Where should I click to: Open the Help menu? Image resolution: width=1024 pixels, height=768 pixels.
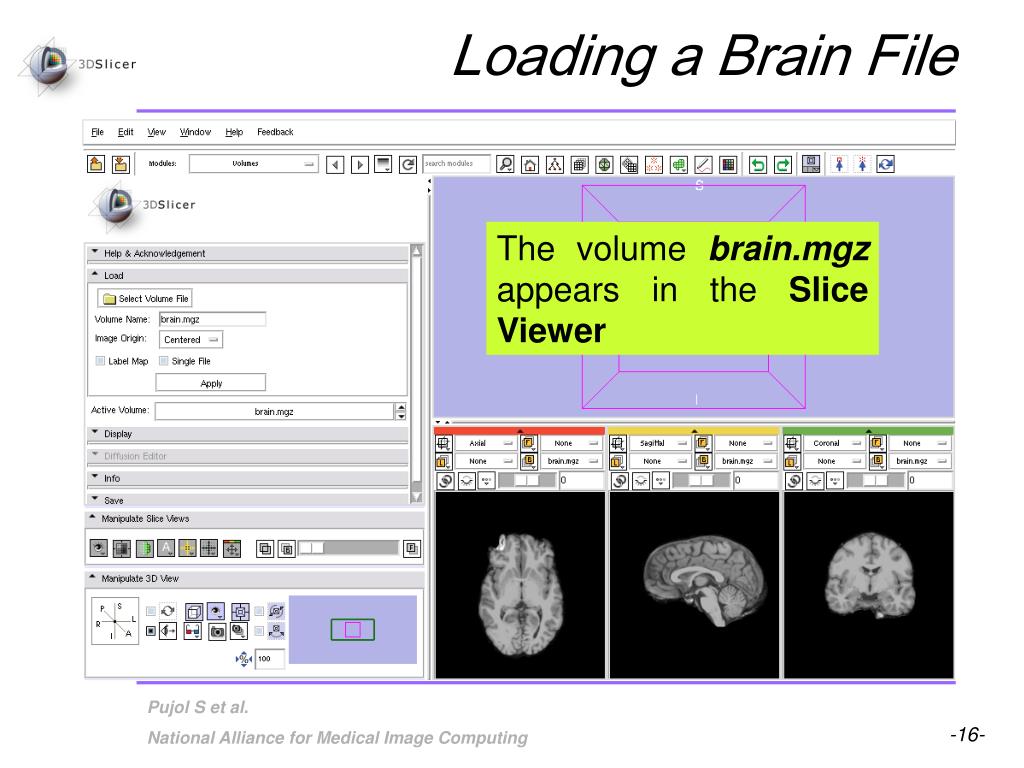click(234, 132)
